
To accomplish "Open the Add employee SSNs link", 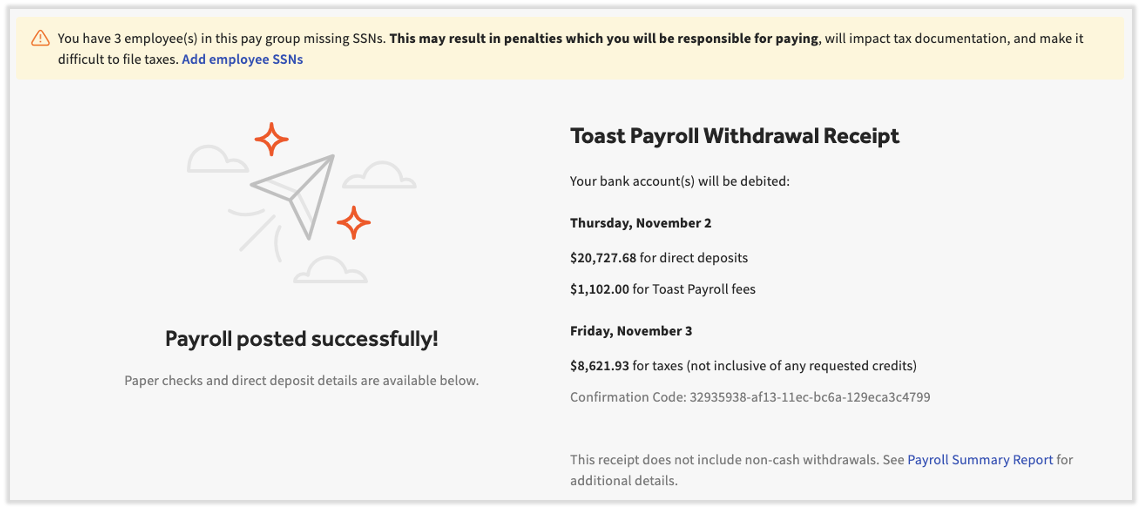I will click(x=242, y=59).
